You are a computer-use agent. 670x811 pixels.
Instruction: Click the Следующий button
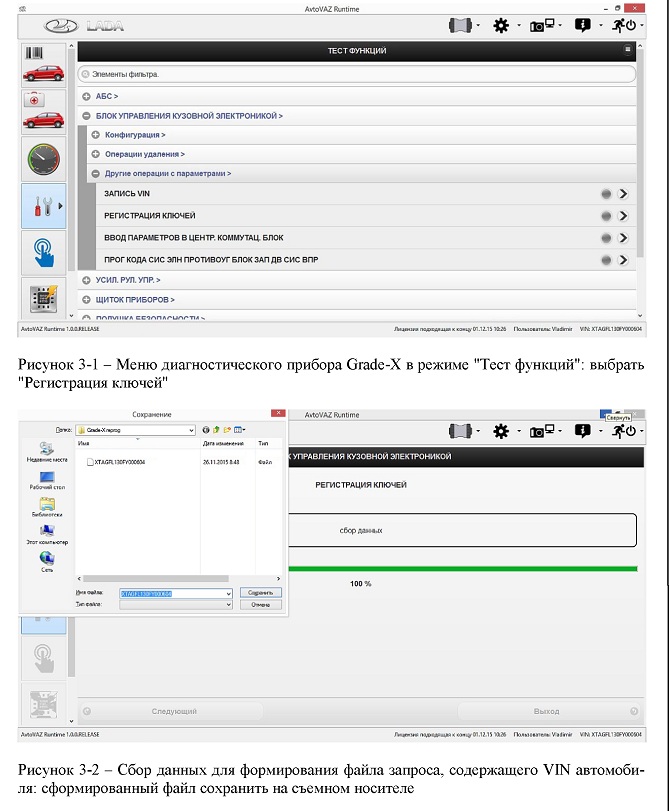pos(172,711)
